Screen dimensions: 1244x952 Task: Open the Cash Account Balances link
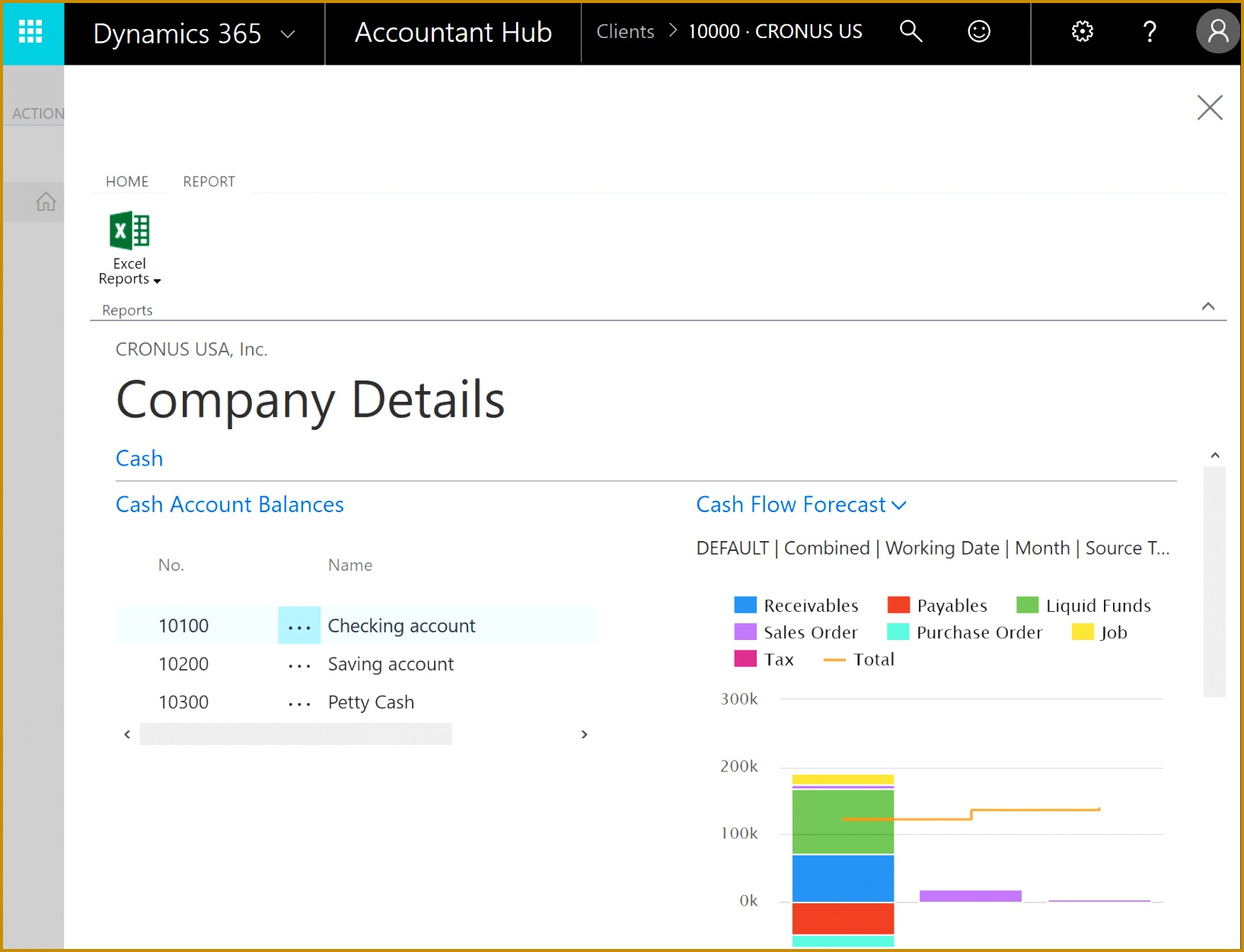(229, 505)
